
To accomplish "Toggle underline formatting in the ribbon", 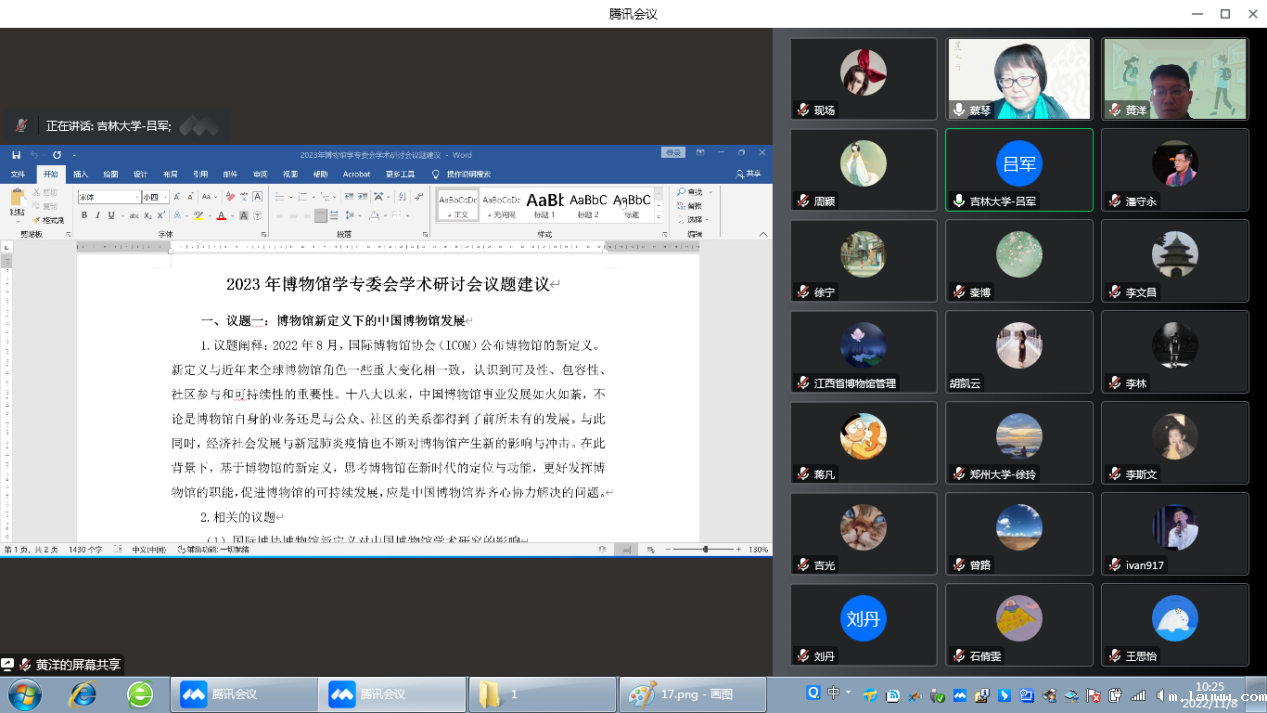I will pyautogui.click(x=110, y=215).
